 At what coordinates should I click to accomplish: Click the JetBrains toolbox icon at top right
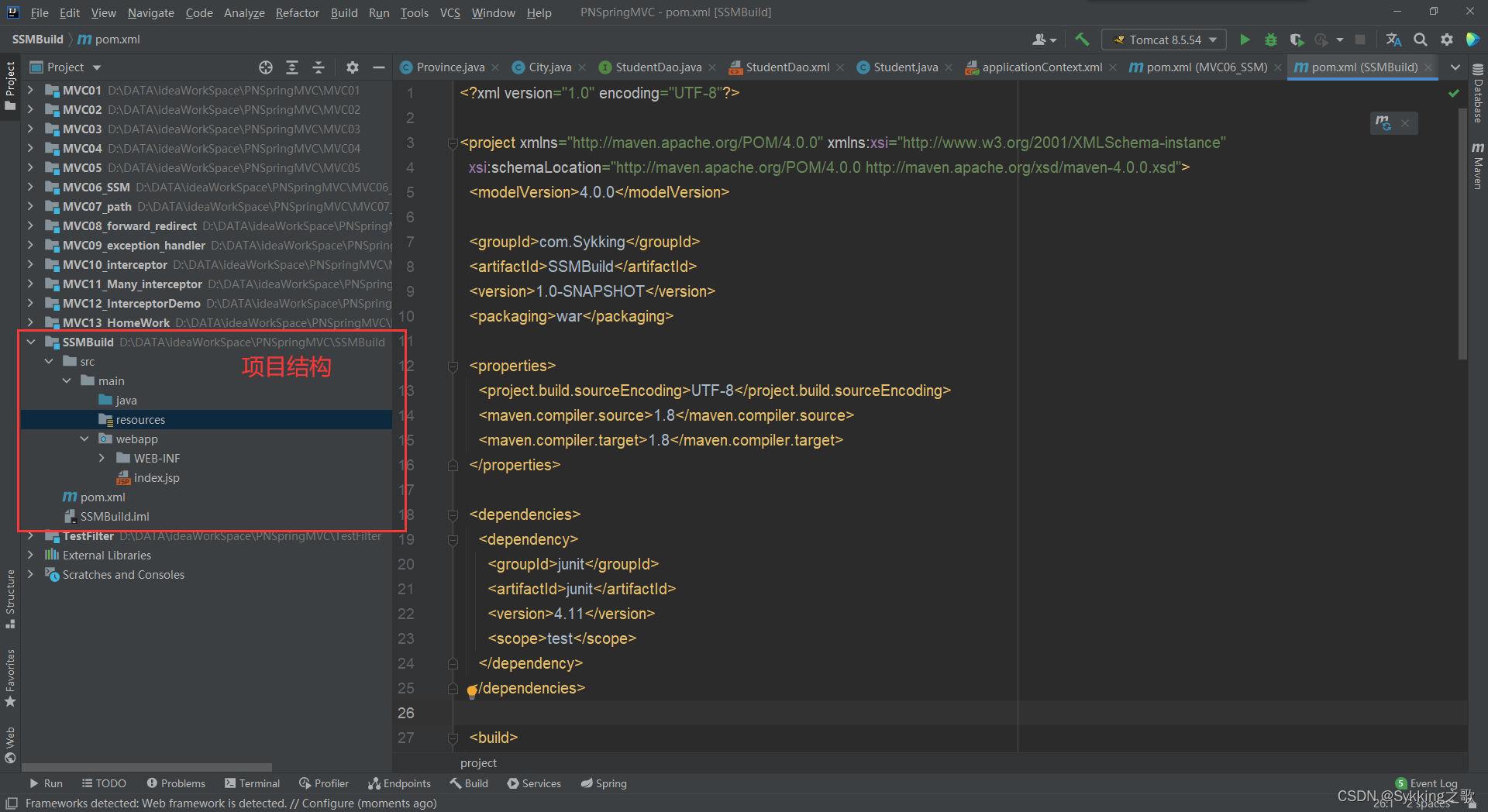click(x=1473, y=40)
